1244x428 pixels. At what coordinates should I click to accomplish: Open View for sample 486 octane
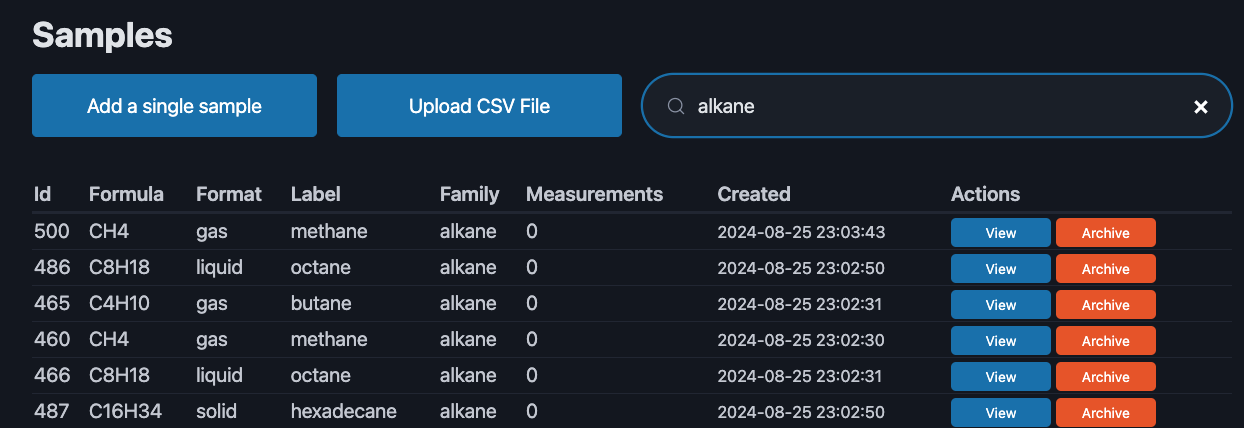click(1000, 269)
